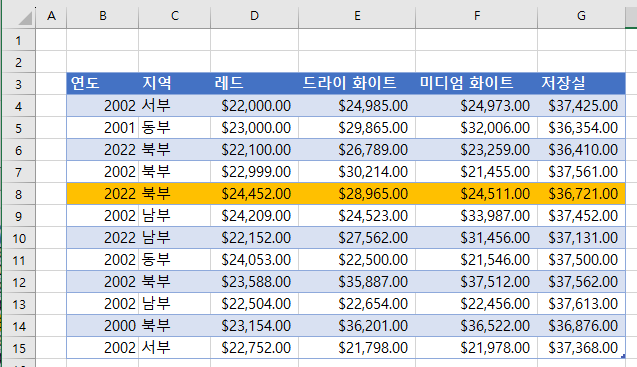Select row 2 header
The height and width of the screenshot is (367, 637).
(19, 62)
